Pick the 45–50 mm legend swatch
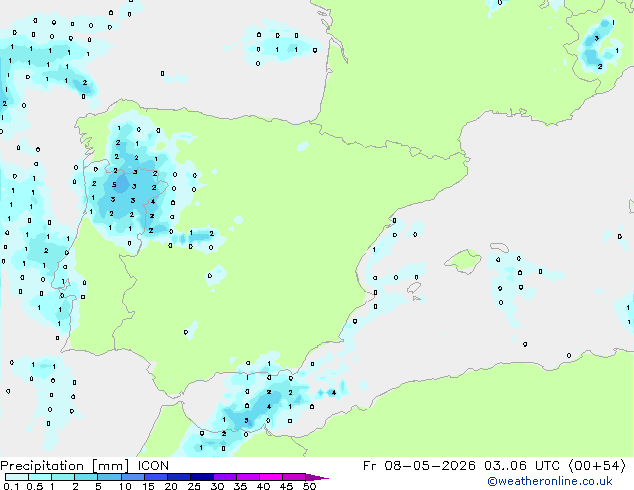This screenshot has width=634, height=490. [294, 477]
